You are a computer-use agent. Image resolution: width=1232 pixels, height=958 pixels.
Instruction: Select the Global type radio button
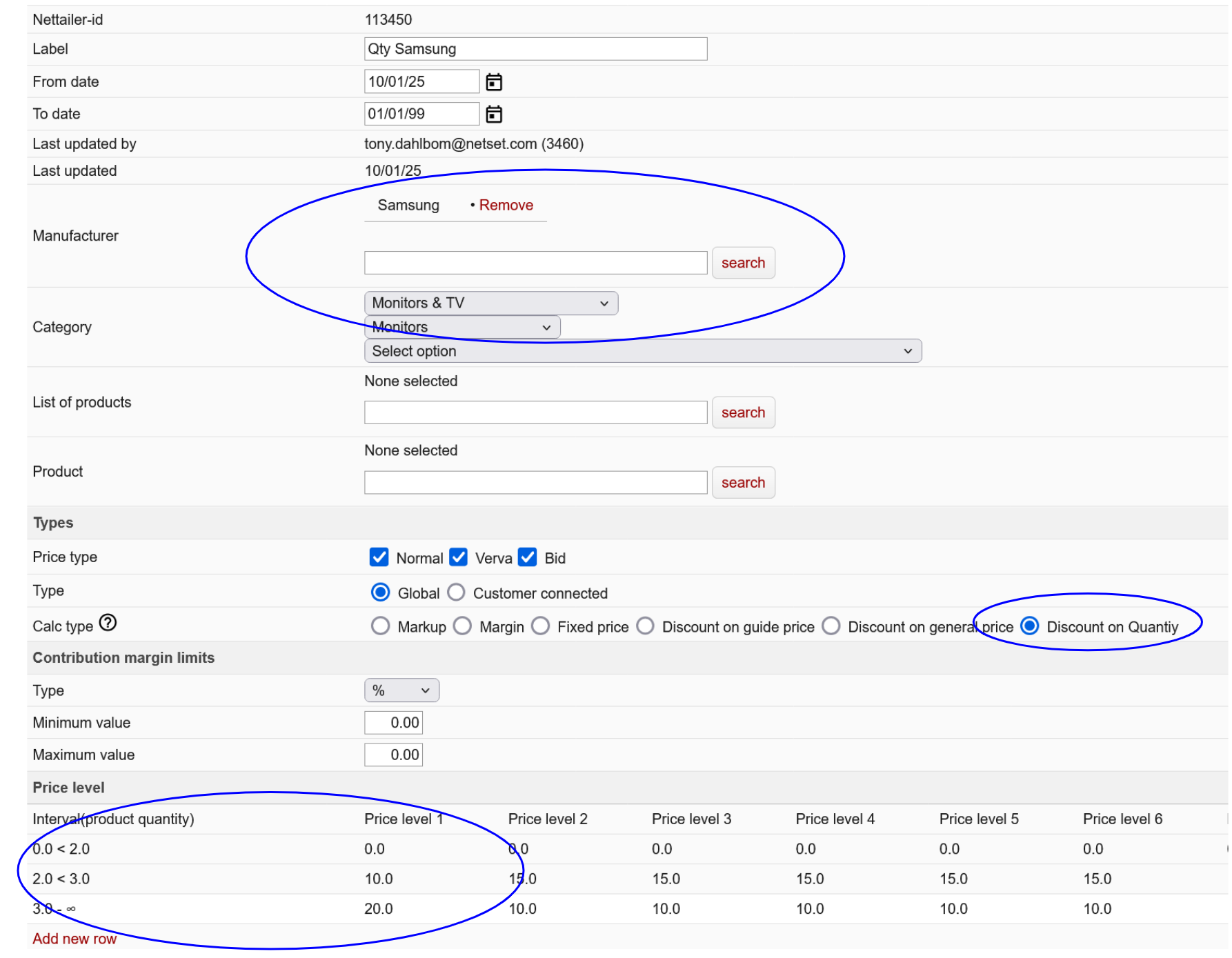click(x=380, y=592)
